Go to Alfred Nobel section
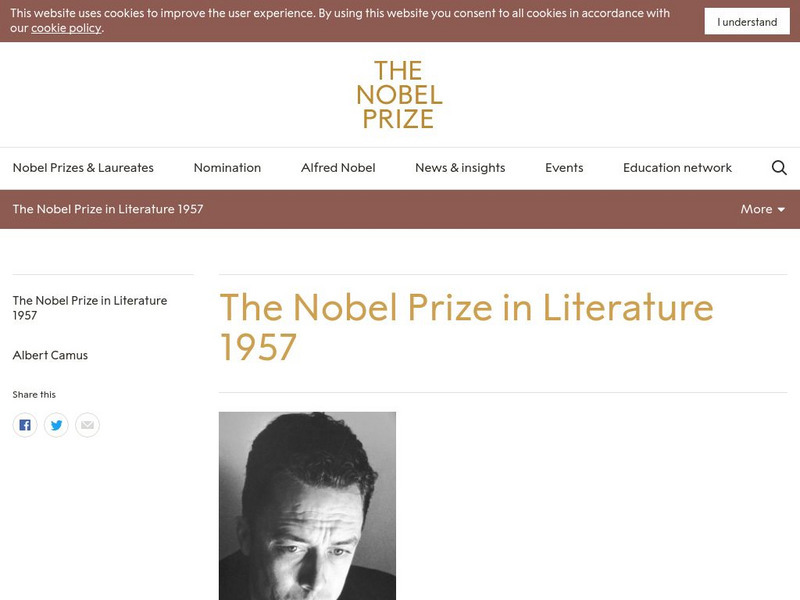 [x=338, y=168]
